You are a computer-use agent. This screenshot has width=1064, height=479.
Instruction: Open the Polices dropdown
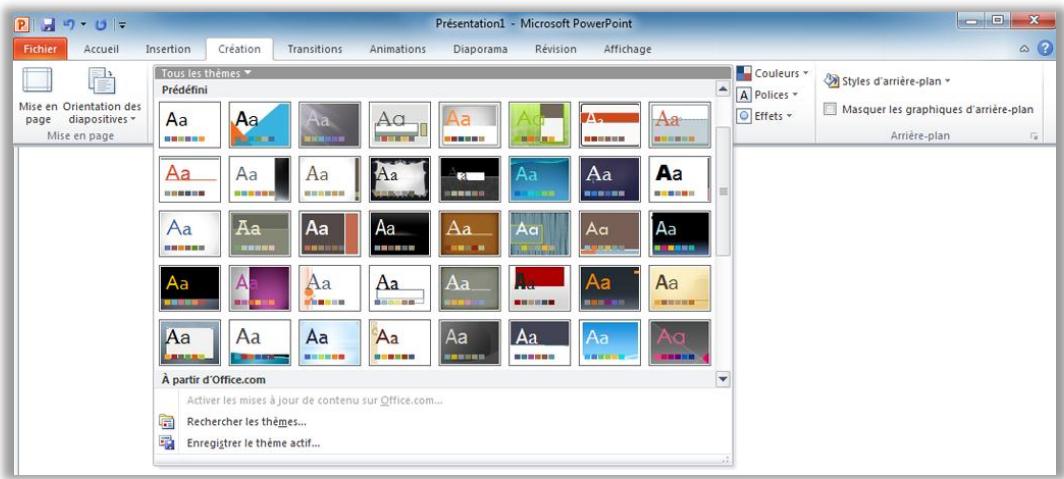767,95
